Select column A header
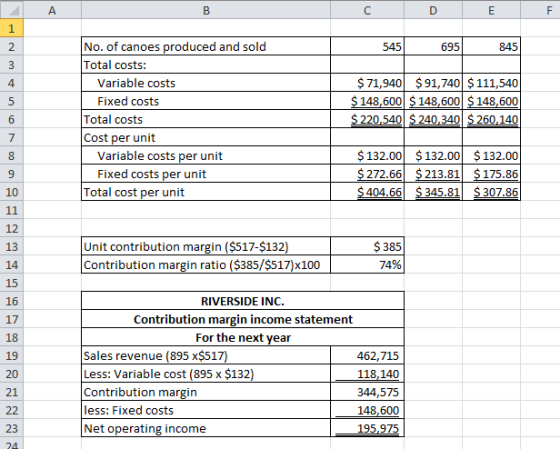The height and width of the screenshot is (449, 560). point(52,10)
